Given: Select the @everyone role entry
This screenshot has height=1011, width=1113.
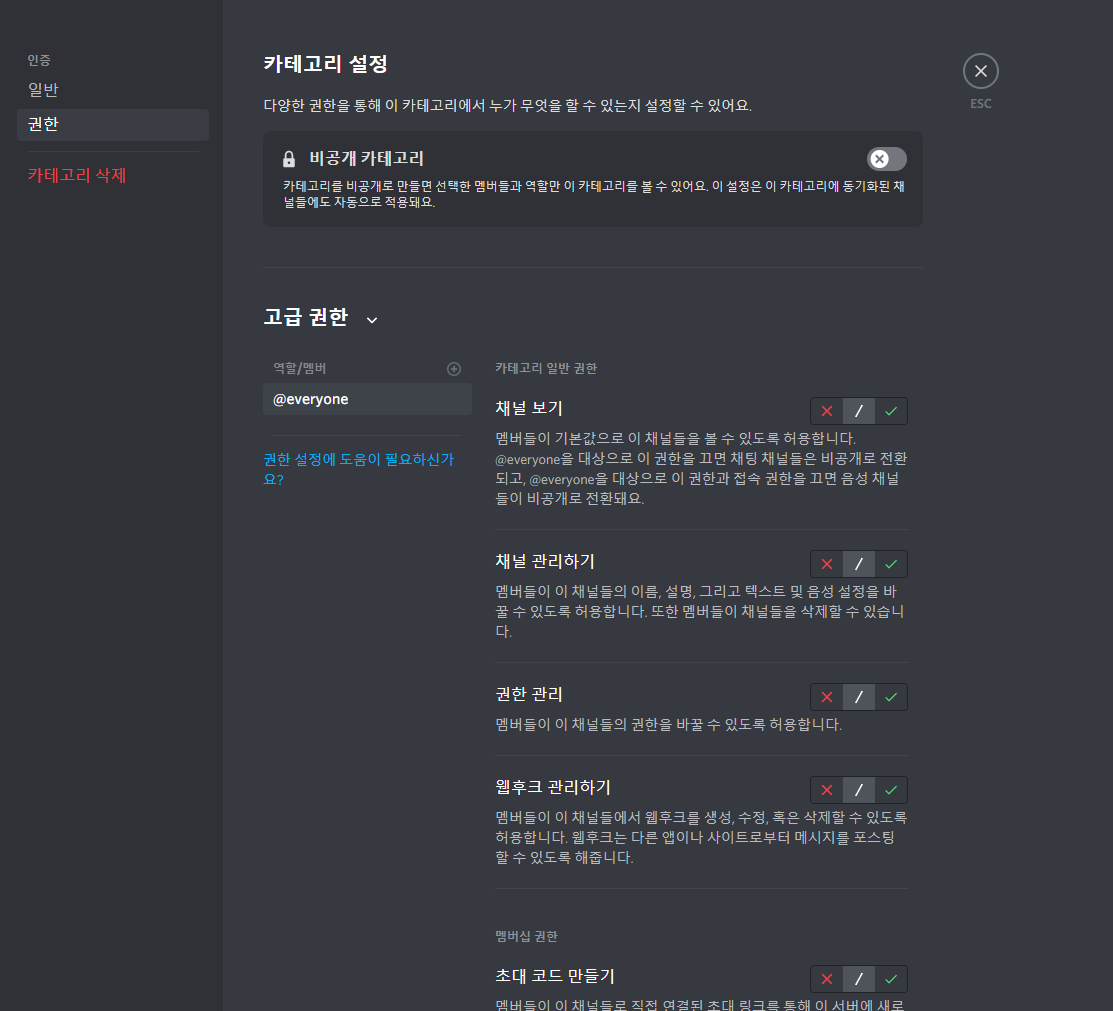Looking at the screenshot, I should point(367,399).
